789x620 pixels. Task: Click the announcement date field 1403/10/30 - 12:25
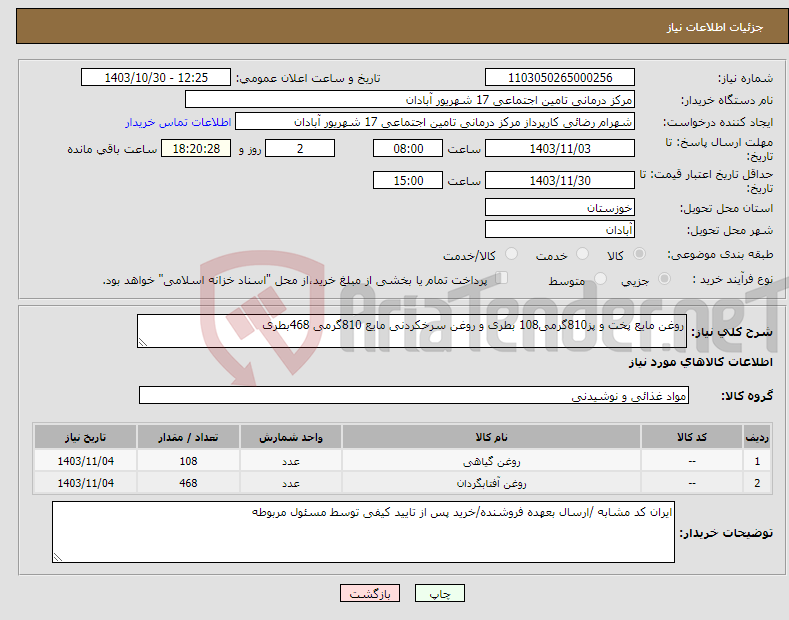(x=156, y=78)
